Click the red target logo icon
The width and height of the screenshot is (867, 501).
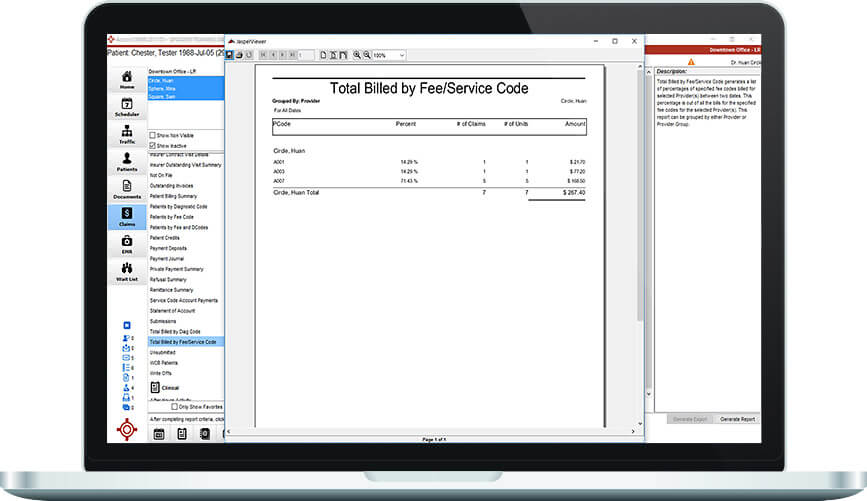point(127,429)
